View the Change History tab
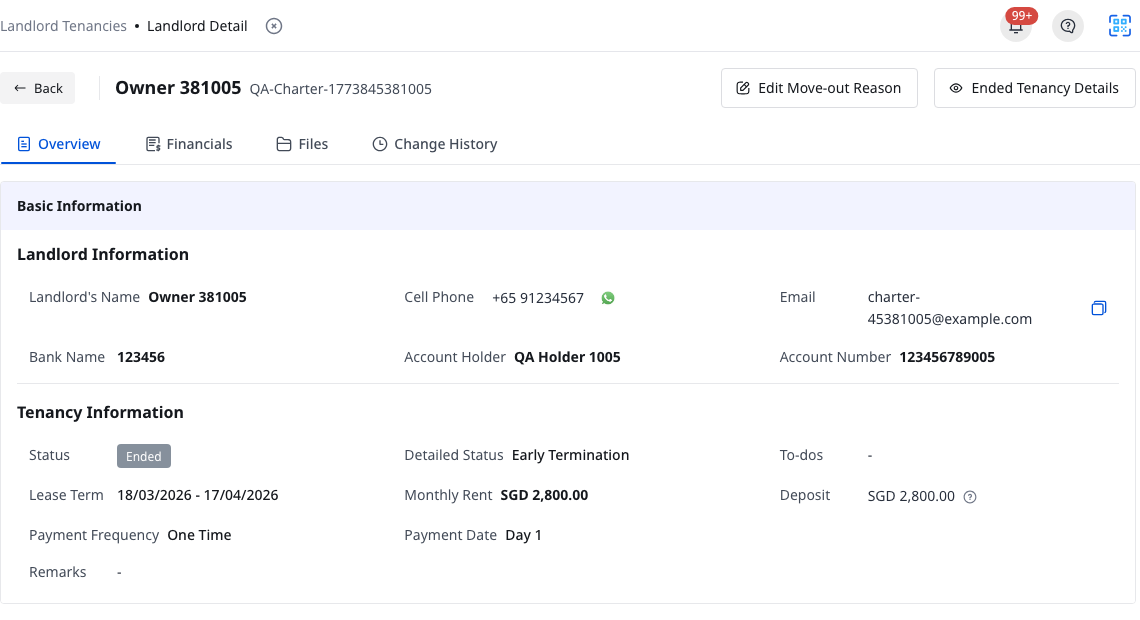The image size is (1140, 620). [x=435, y=144]
